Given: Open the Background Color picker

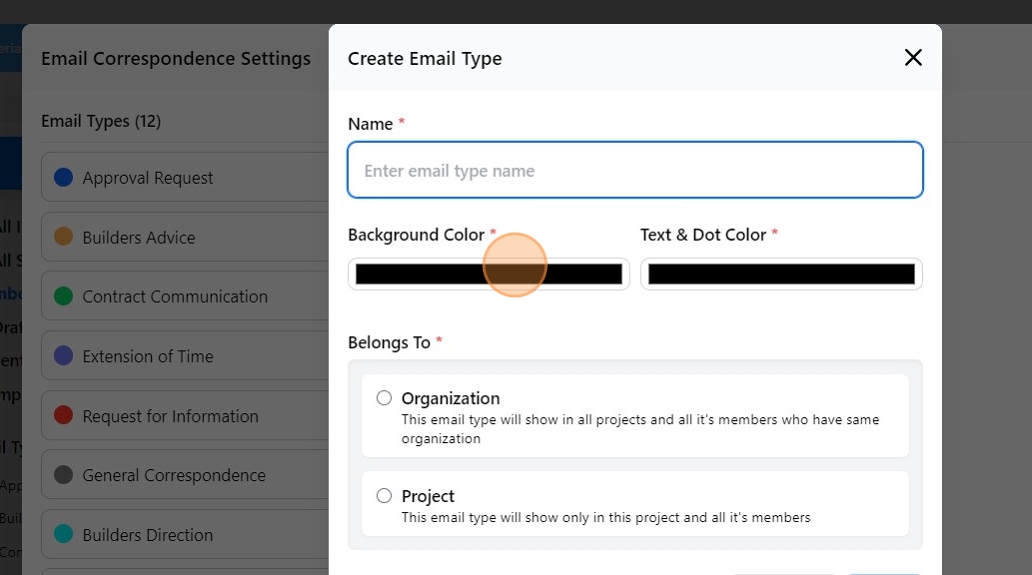Looking at the screenshot, I should [x=489, y=274].
